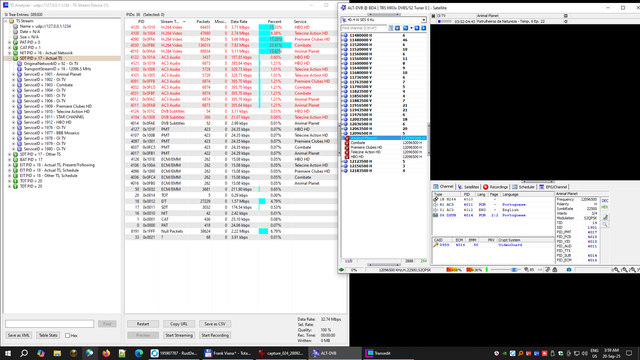Screen dimensions: 640x360
Task: Open Windows Start menu
Action: (x=8, y=353)
